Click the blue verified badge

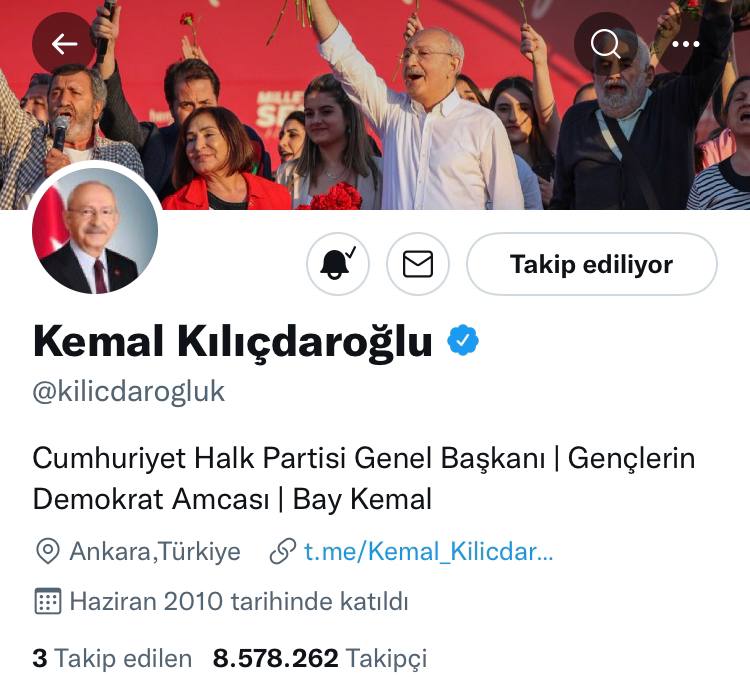point(463,340)
